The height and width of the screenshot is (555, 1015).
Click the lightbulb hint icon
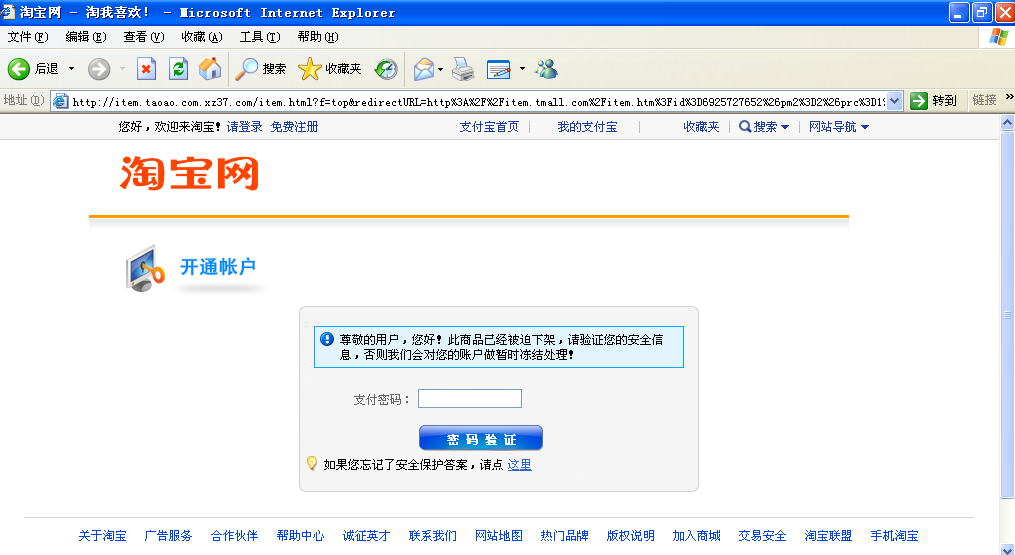click(x=312, y=463)
